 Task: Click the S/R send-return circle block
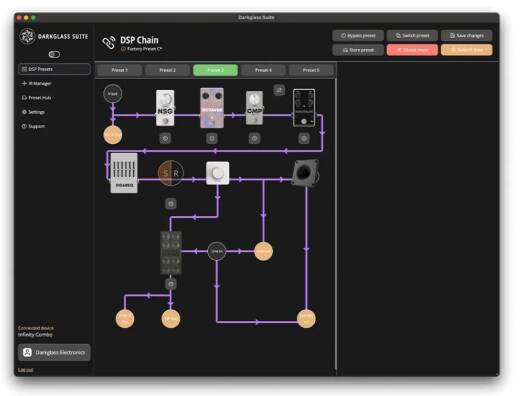tap(171, 173)
